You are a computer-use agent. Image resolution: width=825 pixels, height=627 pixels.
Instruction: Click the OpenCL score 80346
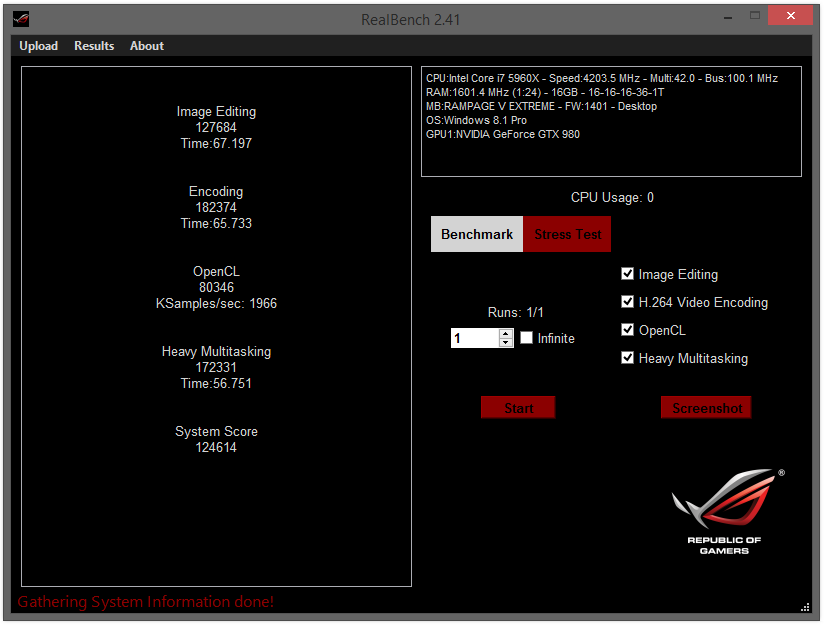[216, 288]
